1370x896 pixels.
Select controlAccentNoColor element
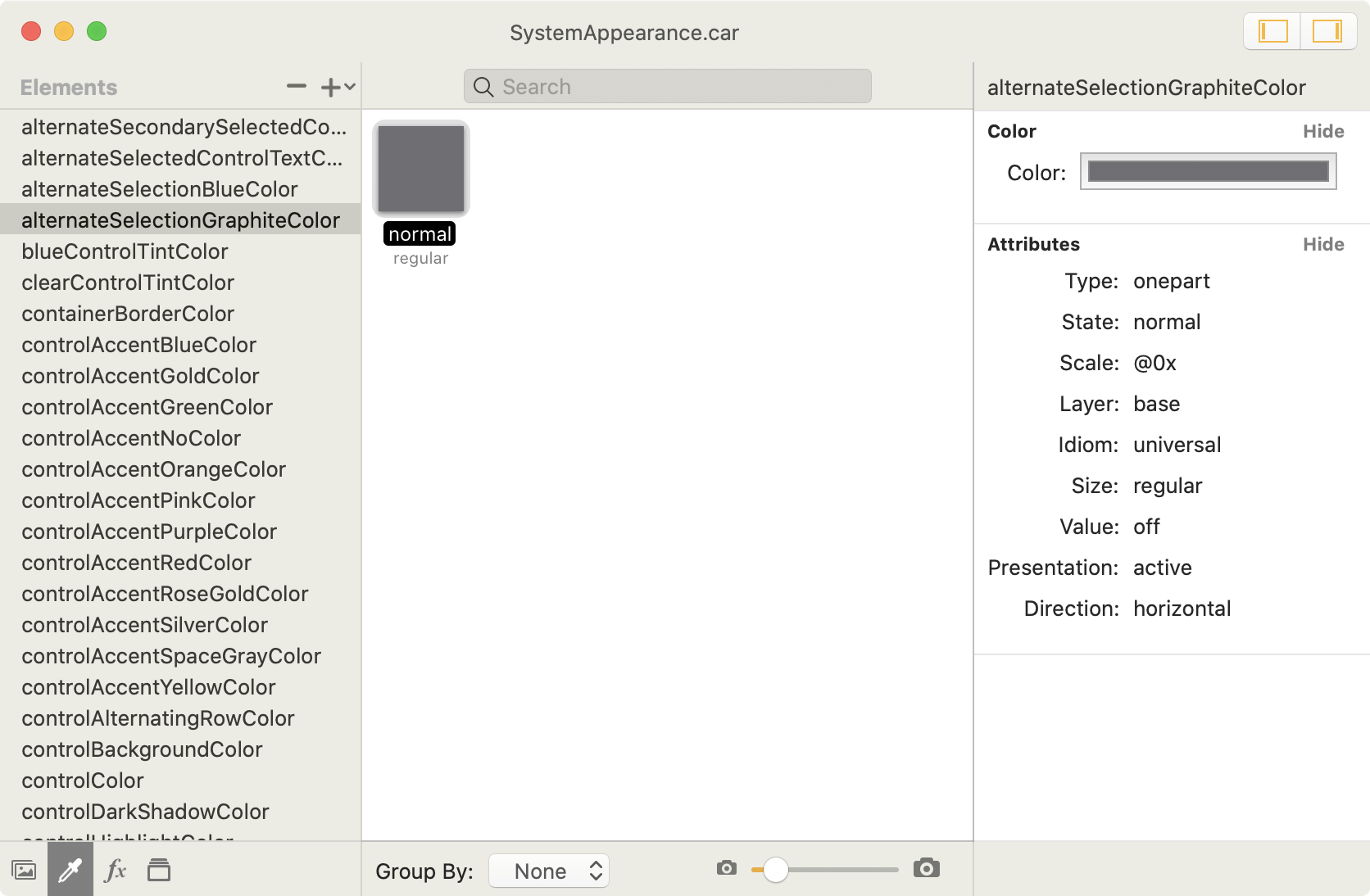tap(180, 438)
